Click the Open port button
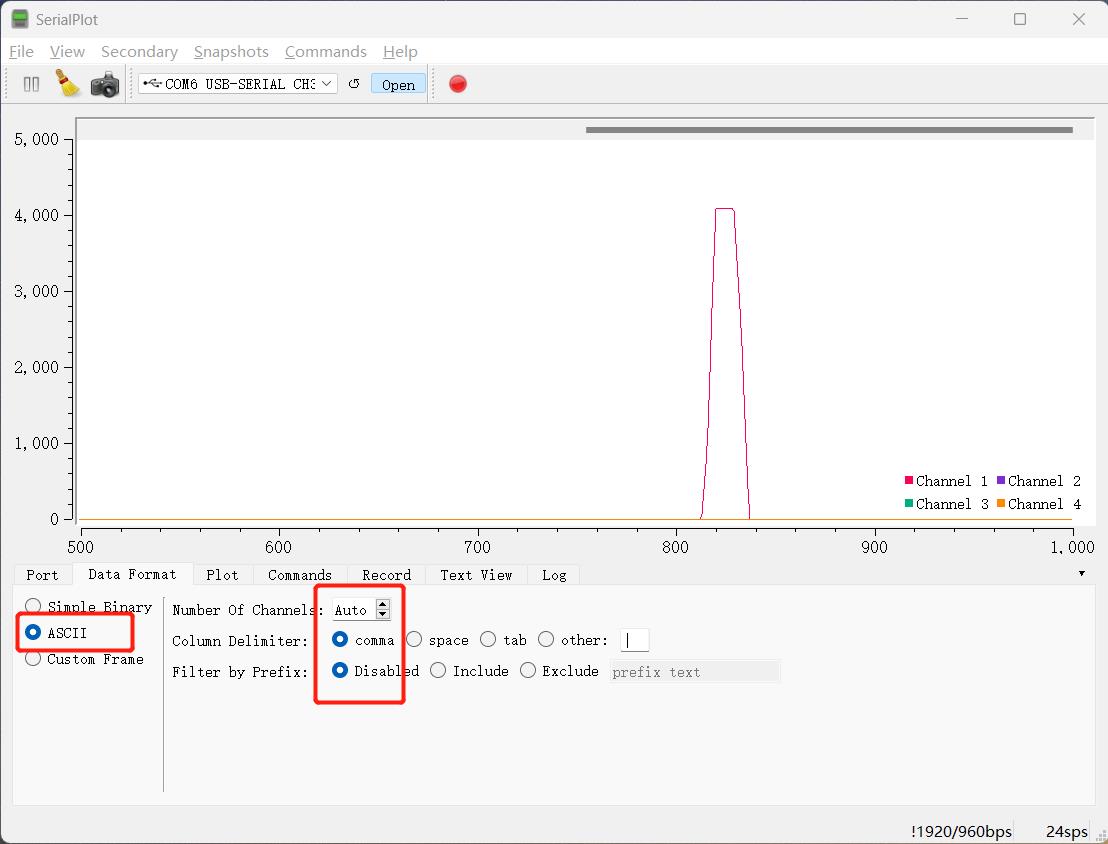This screenshot has width=1108, height=844. pos(399,84)
